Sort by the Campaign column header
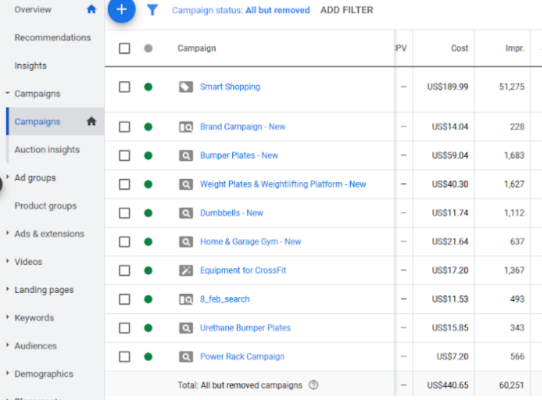The height and width of the screenshot is (400, 542). [x=197, y=48]
